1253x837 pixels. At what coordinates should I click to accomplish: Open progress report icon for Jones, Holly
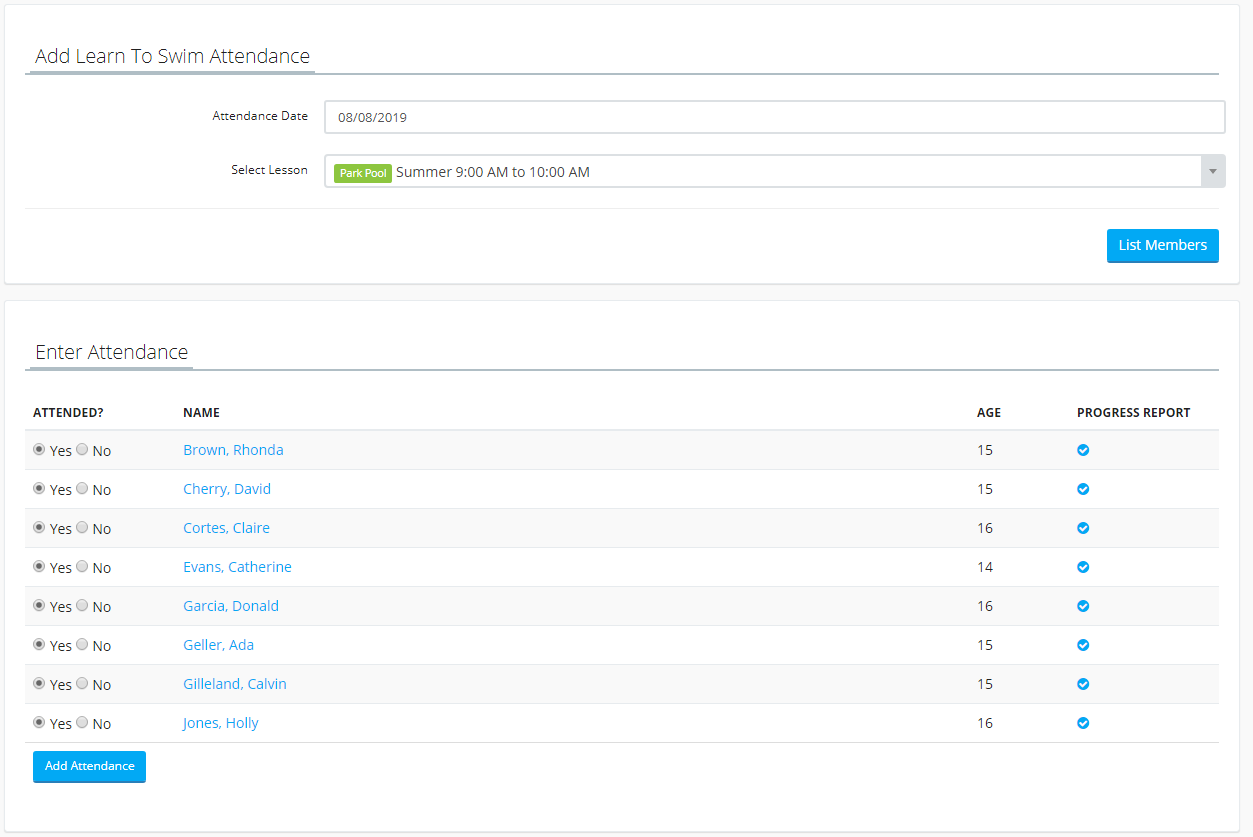(x=1083, y=723)
